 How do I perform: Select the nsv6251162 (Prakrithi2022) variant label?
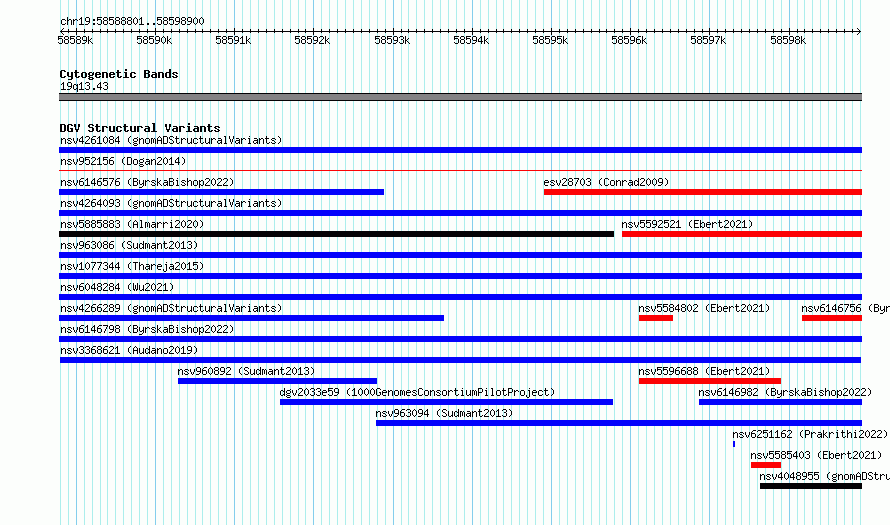[810, 434]
